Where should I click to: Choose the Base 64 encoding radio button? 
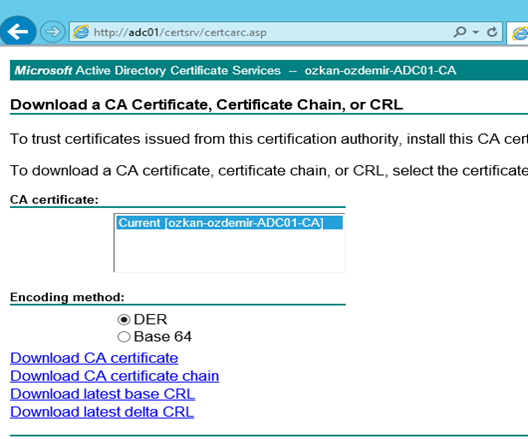point(124,337)
